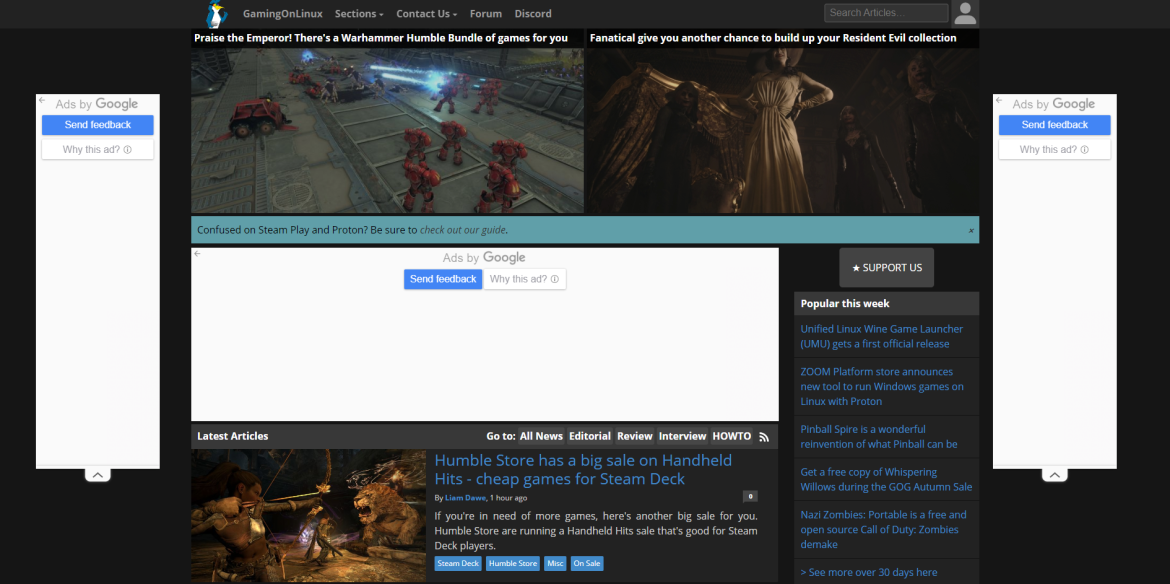Click 'See more over 30 days here'
Image resolution: width=1170 pixels, height=584 pixels.
click(869, 572)
